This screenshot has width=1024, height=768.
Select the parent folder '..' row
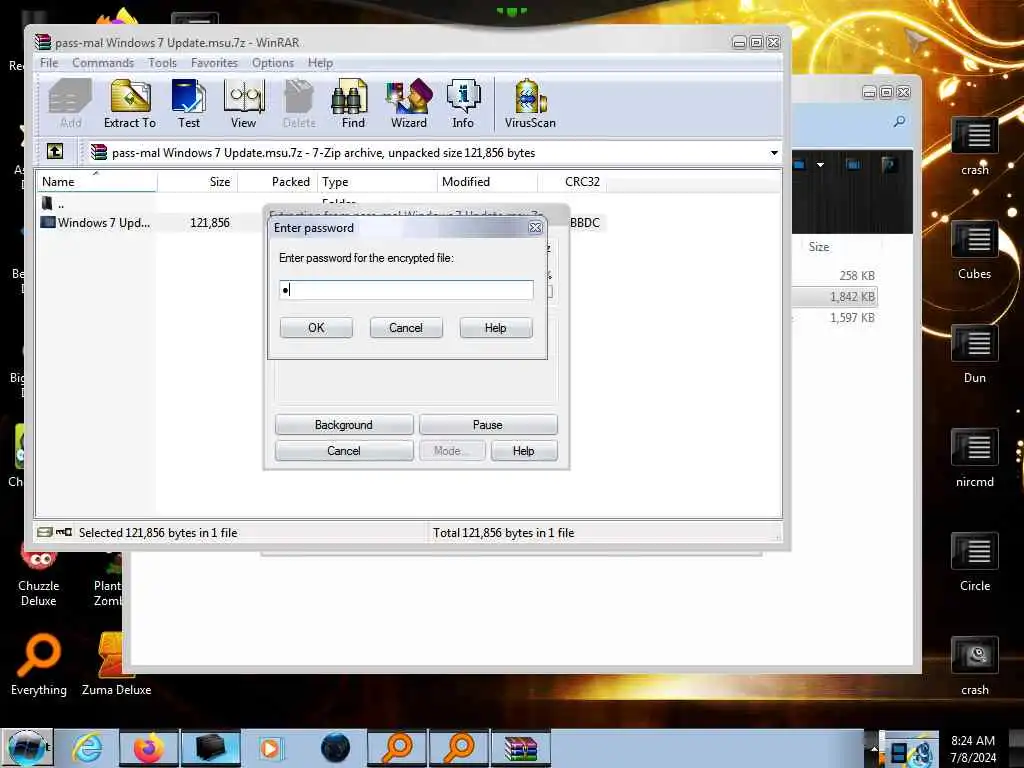[54, 204]
